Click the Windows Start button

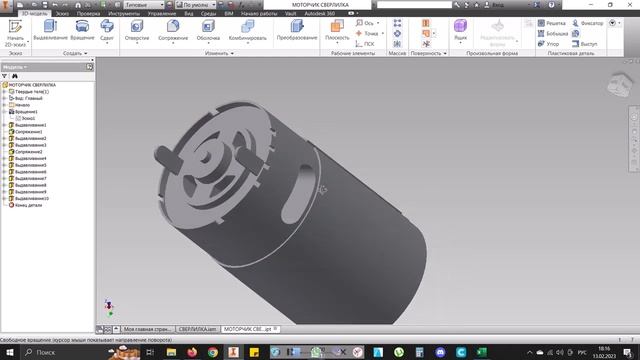[9, 352]
